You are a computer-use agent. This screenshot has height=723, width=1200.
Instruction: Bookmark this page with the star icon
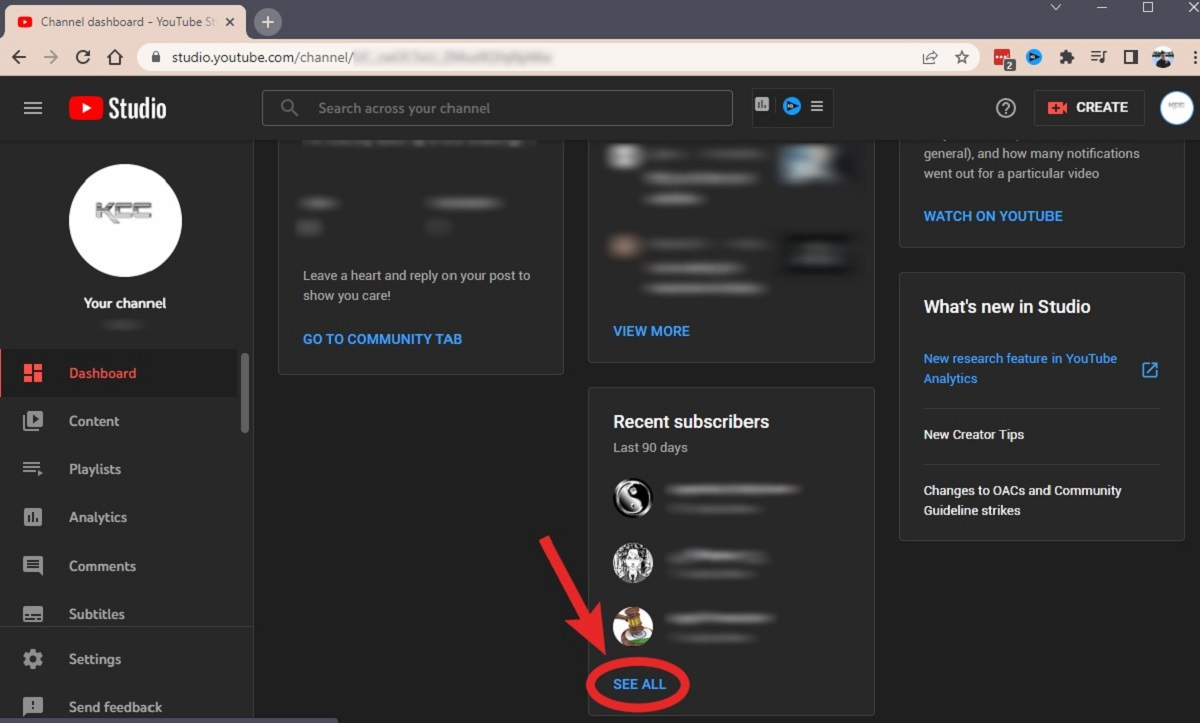[962, 57]
